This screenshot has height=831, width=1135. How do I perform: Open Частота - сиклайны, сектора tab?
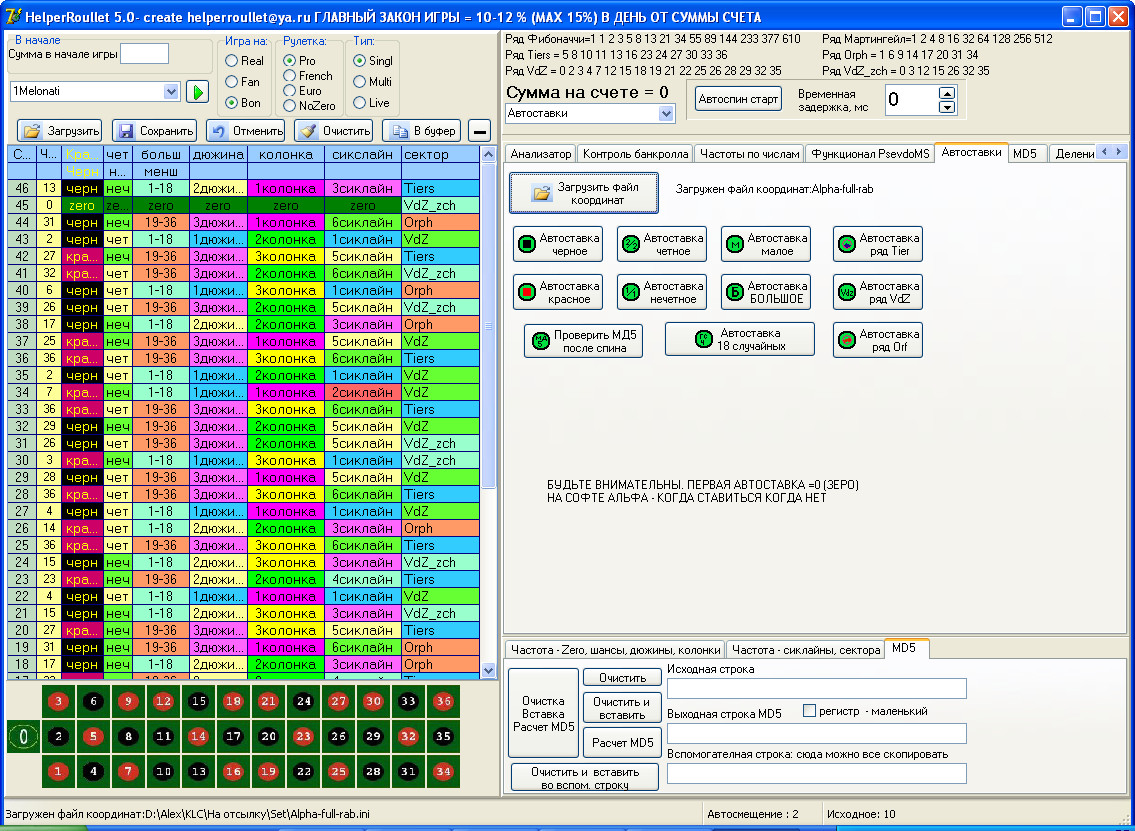[x=805, y=650]
